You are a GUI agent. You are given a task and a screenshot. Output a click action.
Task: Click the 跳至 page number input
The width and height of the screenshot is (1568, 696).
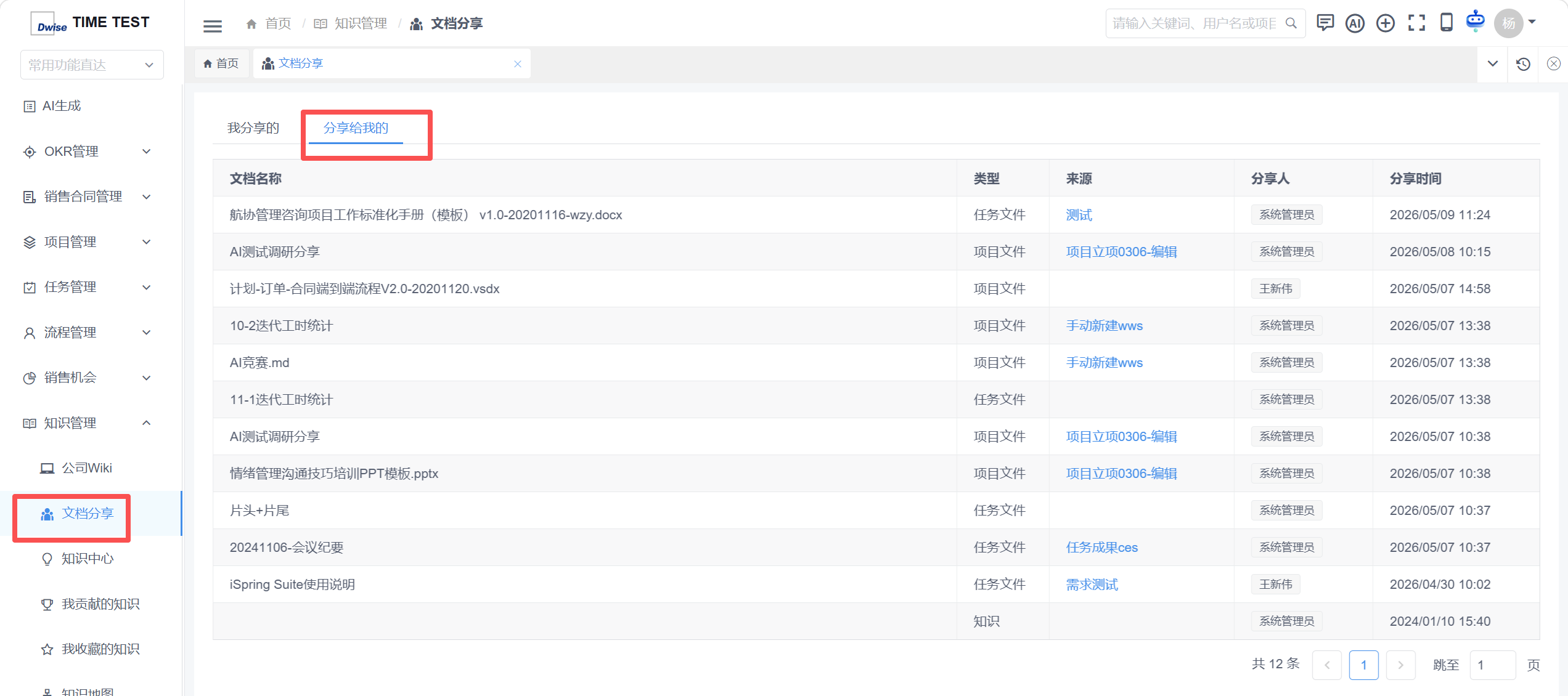tap(1493, 665)
